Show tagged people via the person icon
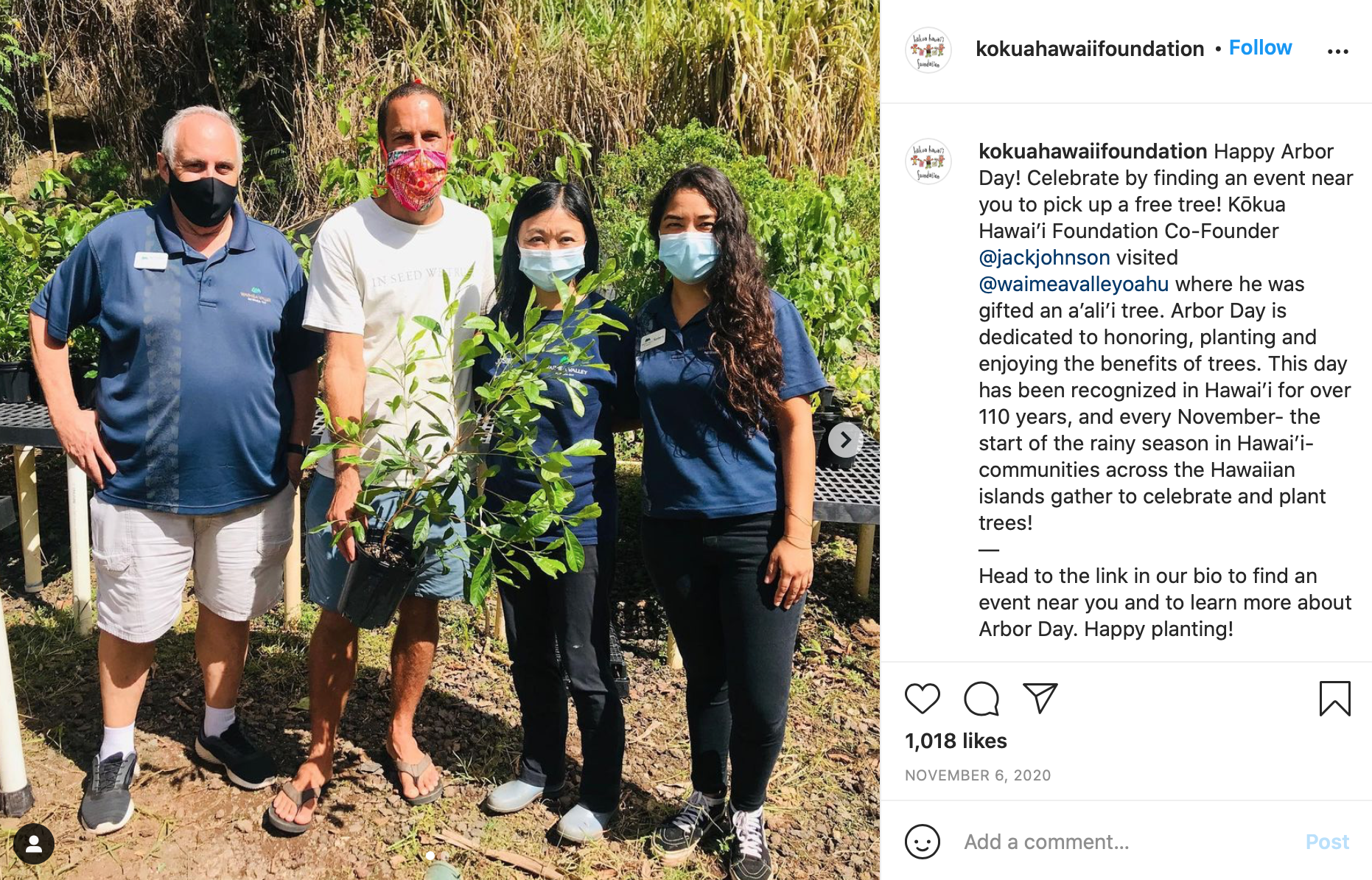 pyautogui.click(x=34, y=844)
